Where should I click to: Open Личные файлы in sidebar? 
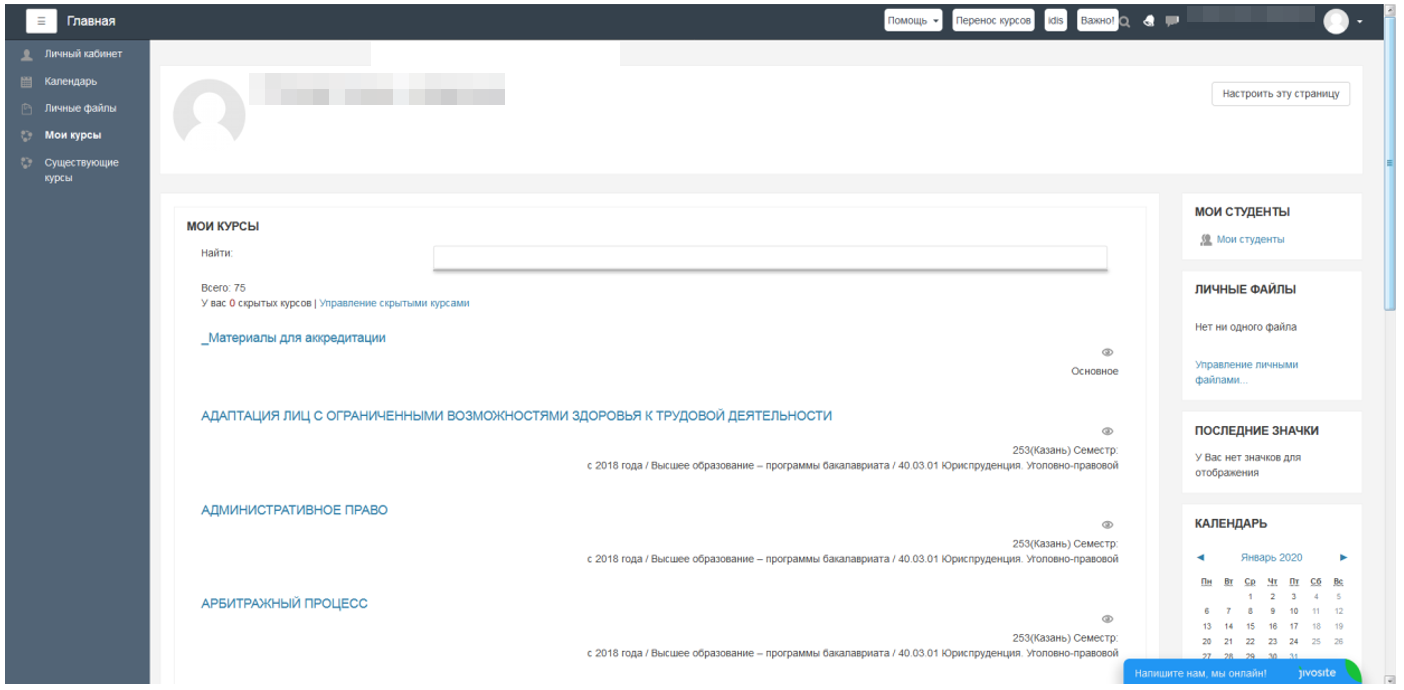[x=80, y=109]
